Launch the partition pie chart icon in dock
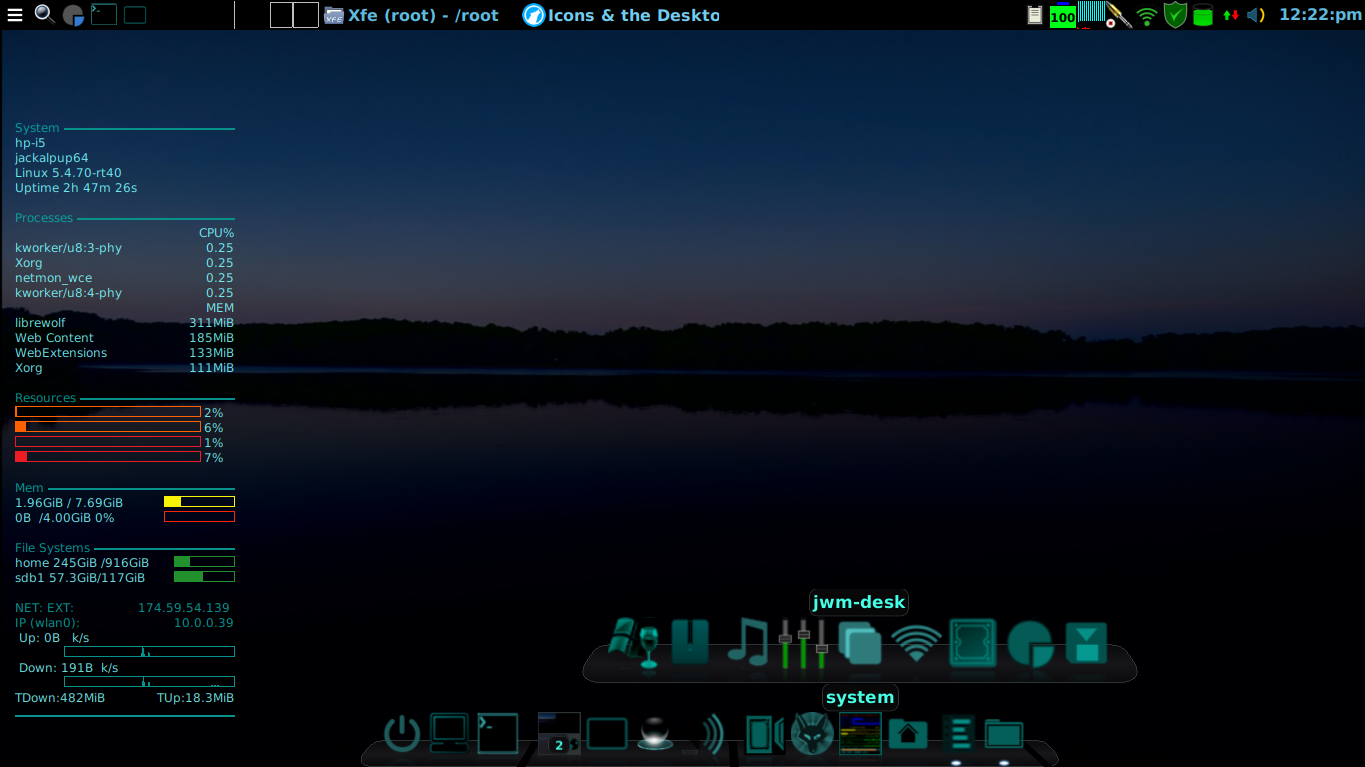Image resolution: width=1365 pixels, height=767 pixels. 1029,644
